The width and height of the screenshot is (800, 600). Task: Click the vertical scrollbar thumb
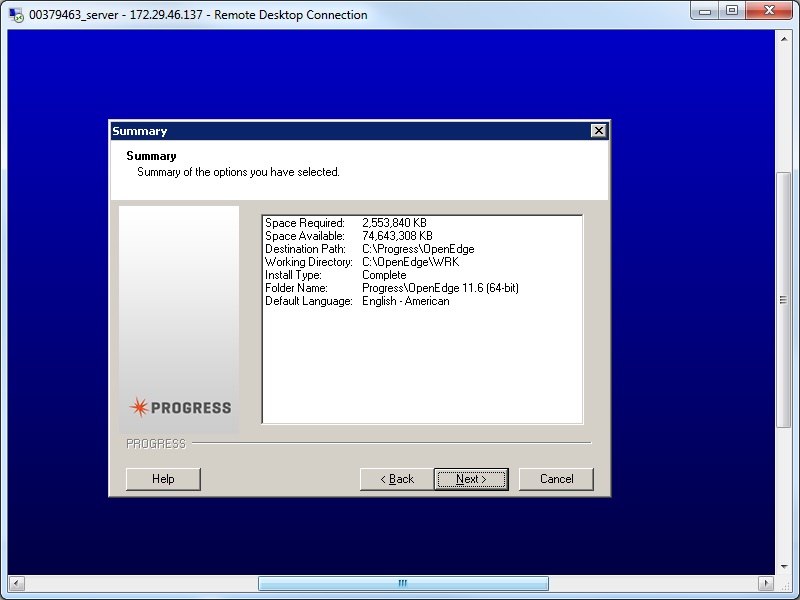(784, 296)
